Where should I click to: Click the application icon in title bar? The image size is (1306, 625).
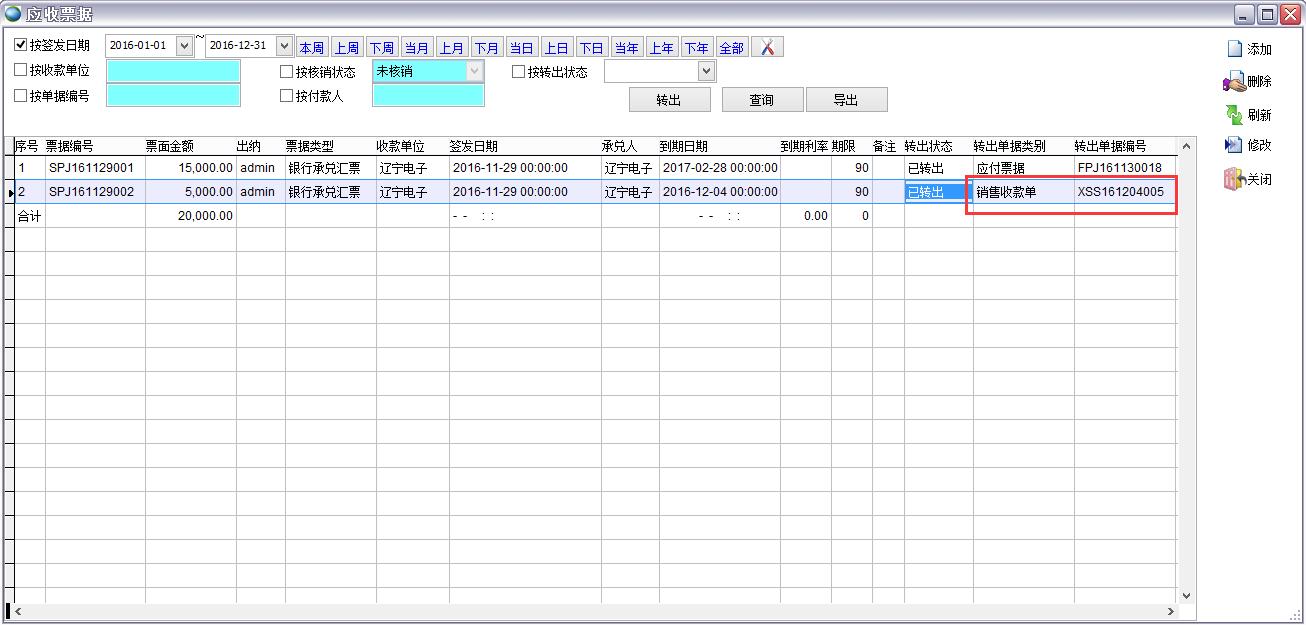pyautogui.click(x=13, y=13)
